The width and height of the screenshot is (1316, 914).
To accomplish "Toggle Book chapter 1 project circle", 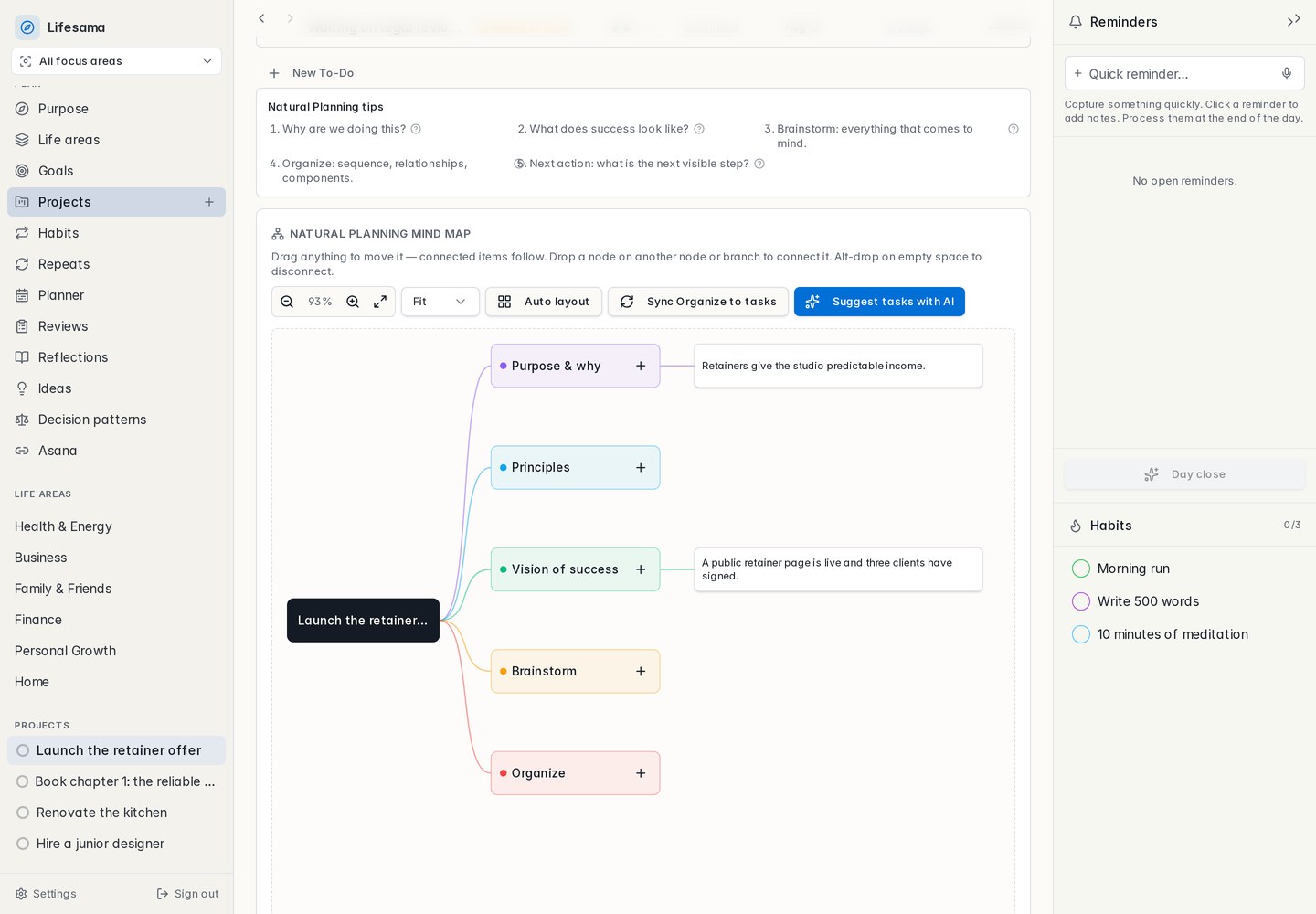I will (23, 781).
